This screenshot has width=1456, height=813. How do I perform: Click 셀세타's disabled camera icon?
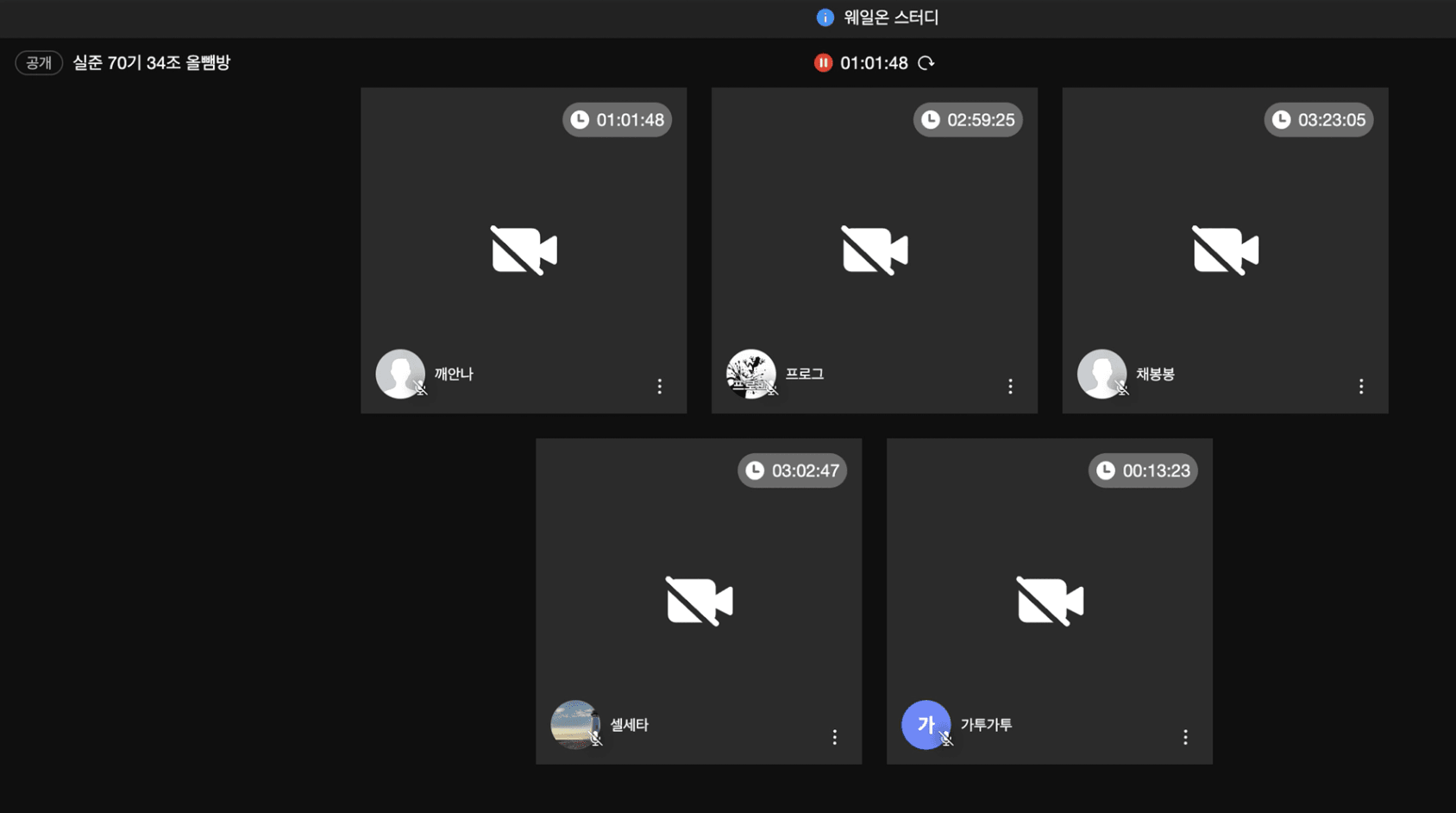pyautogui.click(x=699, y=602)
